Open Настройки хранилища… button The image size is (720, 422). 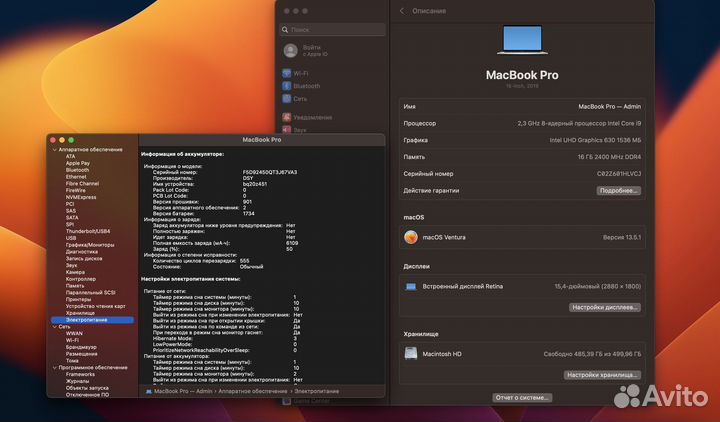(x=602, y=375)
